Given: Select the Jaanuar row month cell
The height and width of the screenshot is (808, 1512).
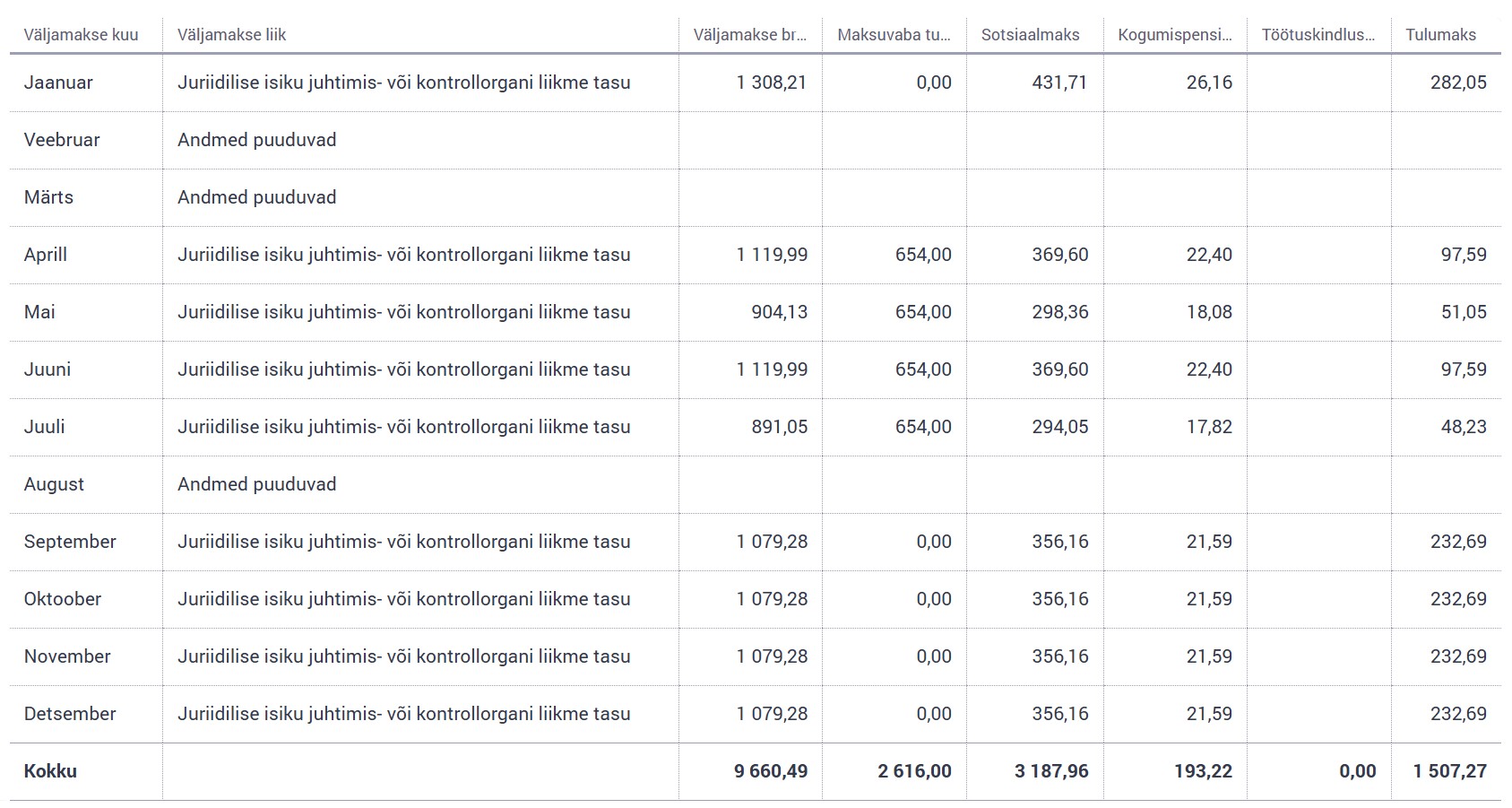Looking at the screenshot, I should (x=58, y=83).
